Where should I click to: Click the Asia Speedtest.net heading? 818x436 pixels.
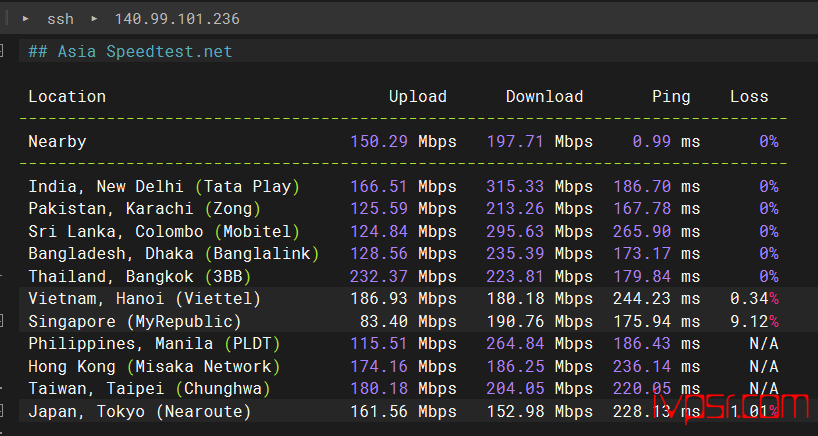click(x=130, y=51)
